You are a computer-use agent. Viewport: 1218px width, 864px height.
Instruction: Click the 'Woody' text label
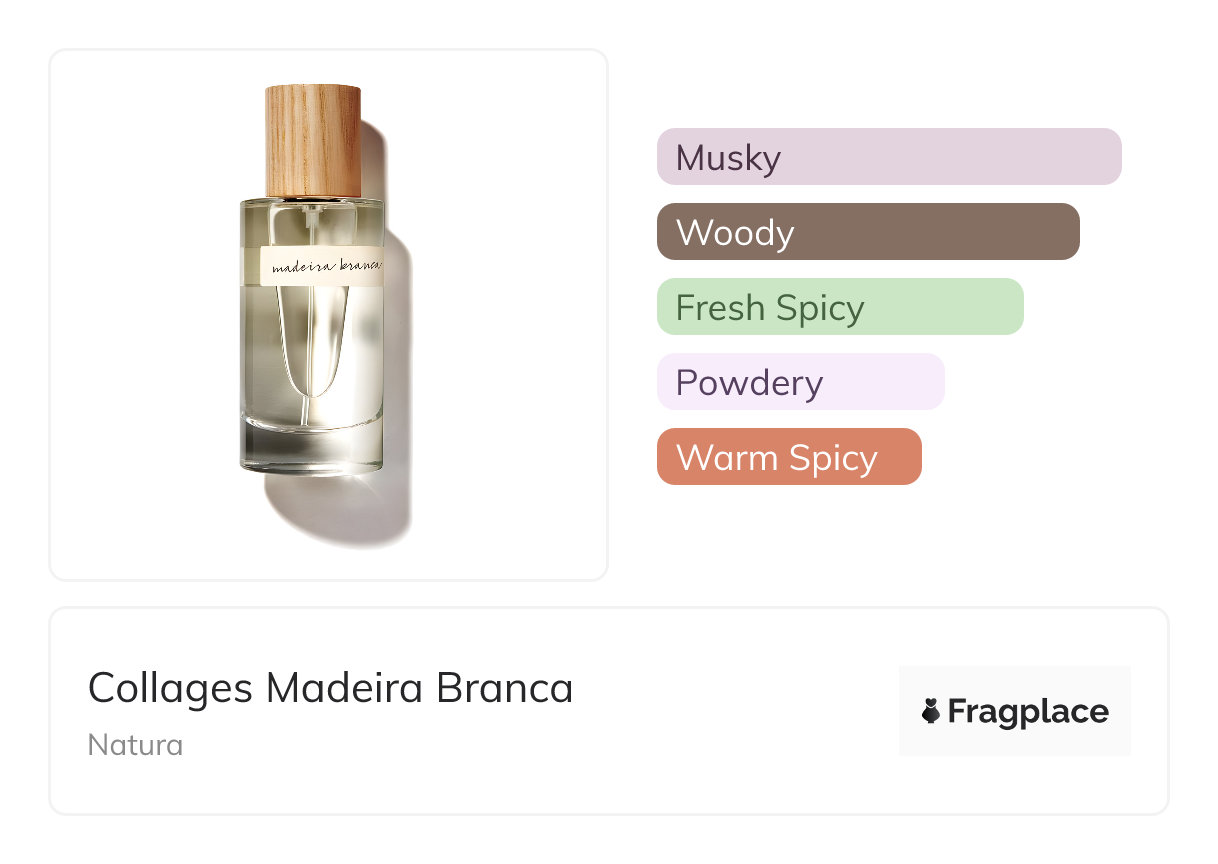[x=735, y=233]
